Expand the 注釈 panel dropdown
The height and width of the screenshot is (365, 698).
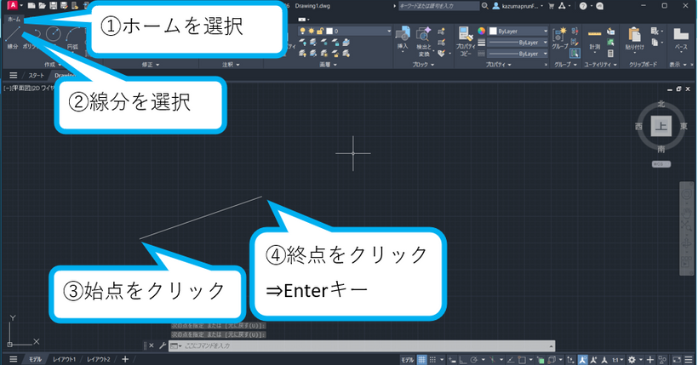tap(231, 65)
